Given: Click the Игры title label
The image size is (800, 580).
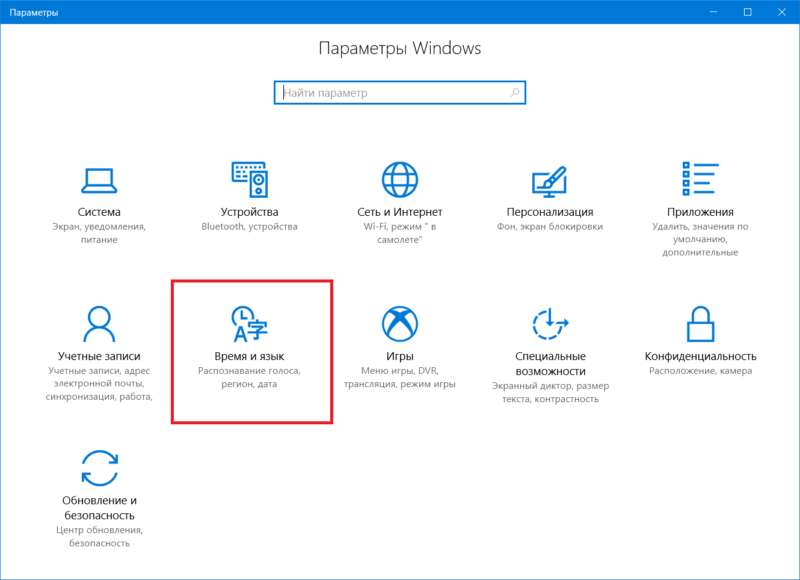Looking at the screenshot, I should coord(399,356).
